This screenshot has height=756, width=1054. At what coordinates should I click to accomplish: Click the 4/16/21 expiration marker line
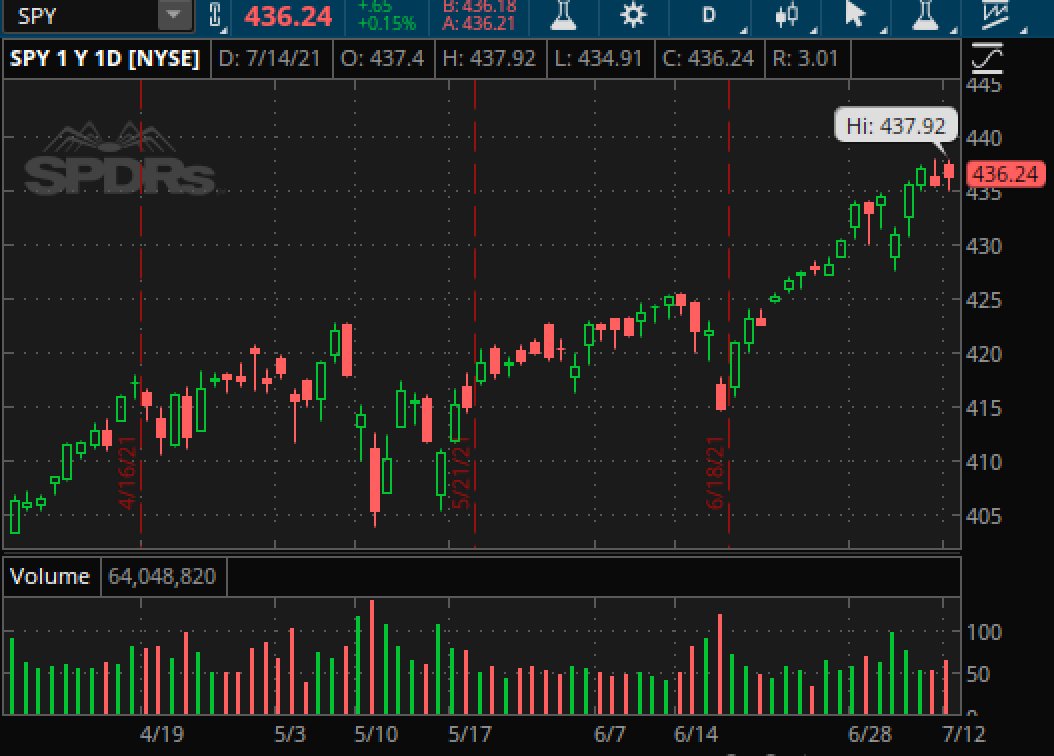(x=140, y=314)
